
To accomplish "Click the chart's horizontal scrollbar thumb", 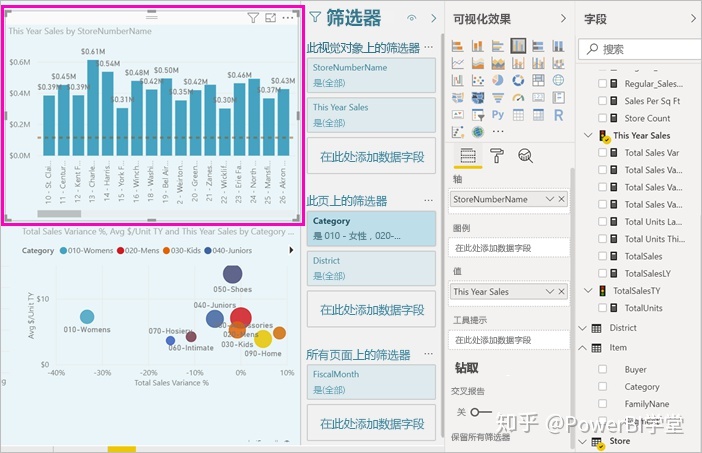I will pyautogui.click(x=59, y=214).
